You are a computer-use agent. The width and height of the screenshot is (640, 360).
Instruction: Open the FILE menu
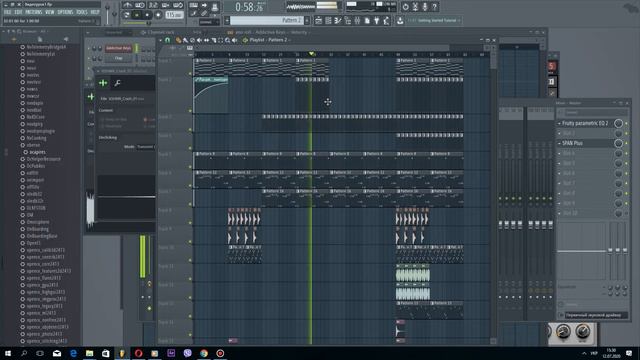click(7, 12)
